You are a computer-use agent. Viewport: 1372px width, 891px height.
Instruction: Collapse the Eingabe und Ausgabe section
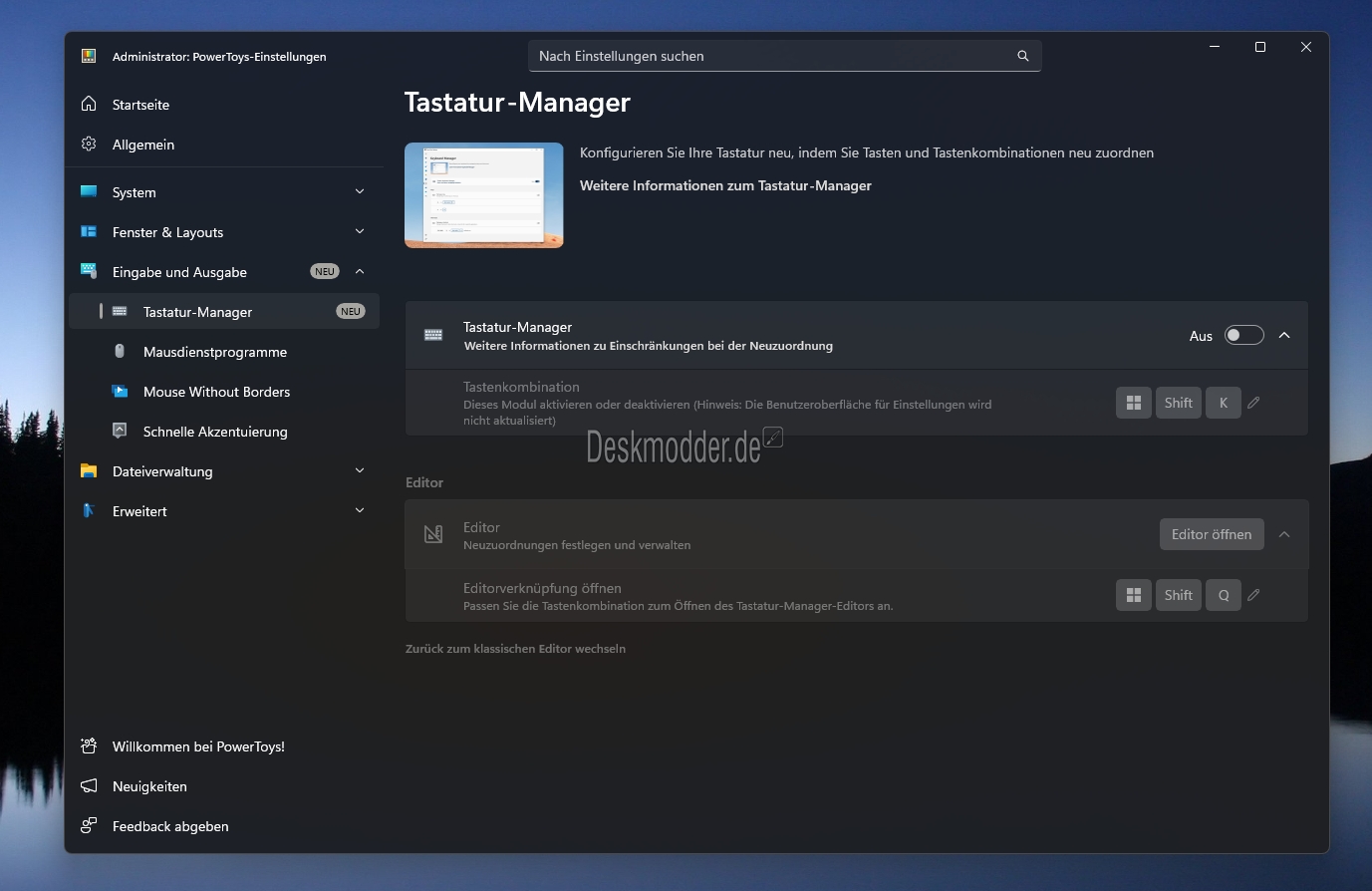click(x=360, y=272)
